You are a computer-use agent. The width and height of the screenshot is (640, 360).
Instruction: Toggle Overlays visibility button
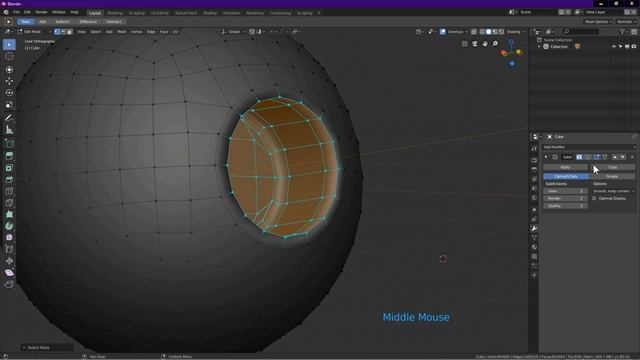tap(443, 31)
